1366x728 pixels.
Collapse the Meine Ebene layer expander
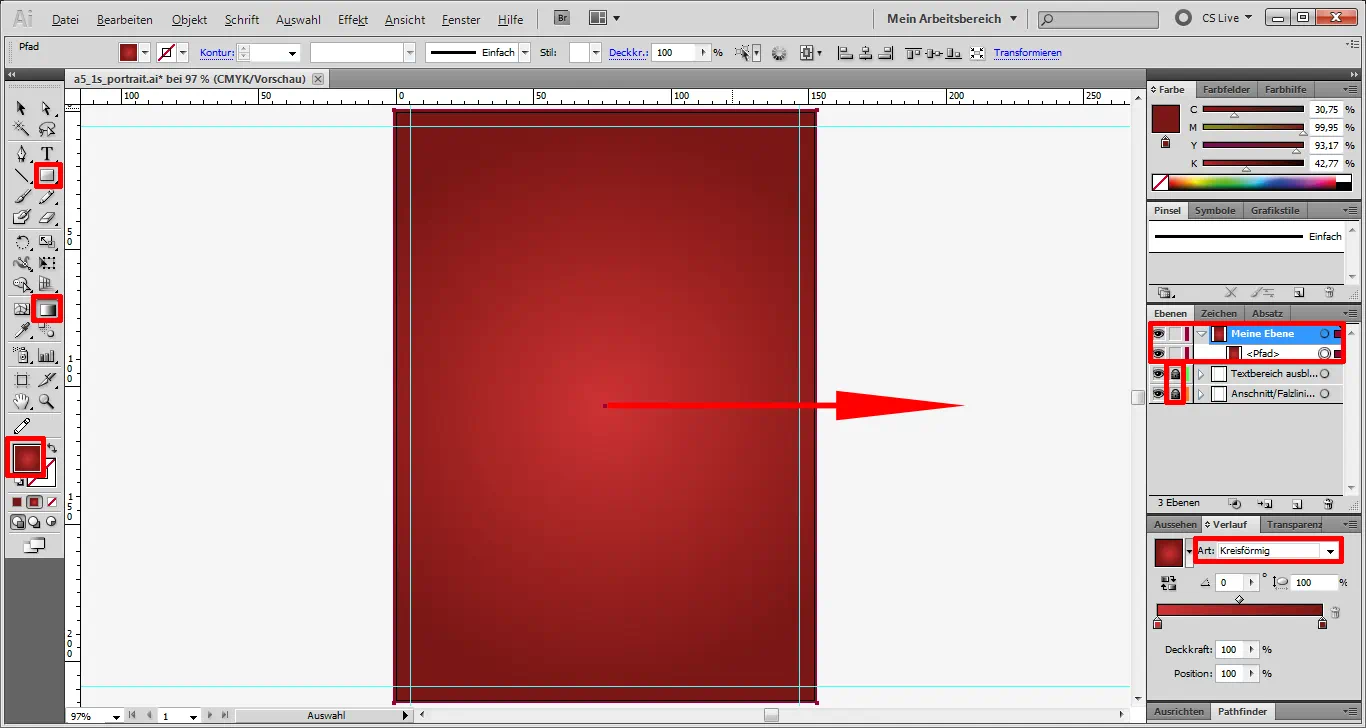pyautogui.click(x=1199, y=333)
